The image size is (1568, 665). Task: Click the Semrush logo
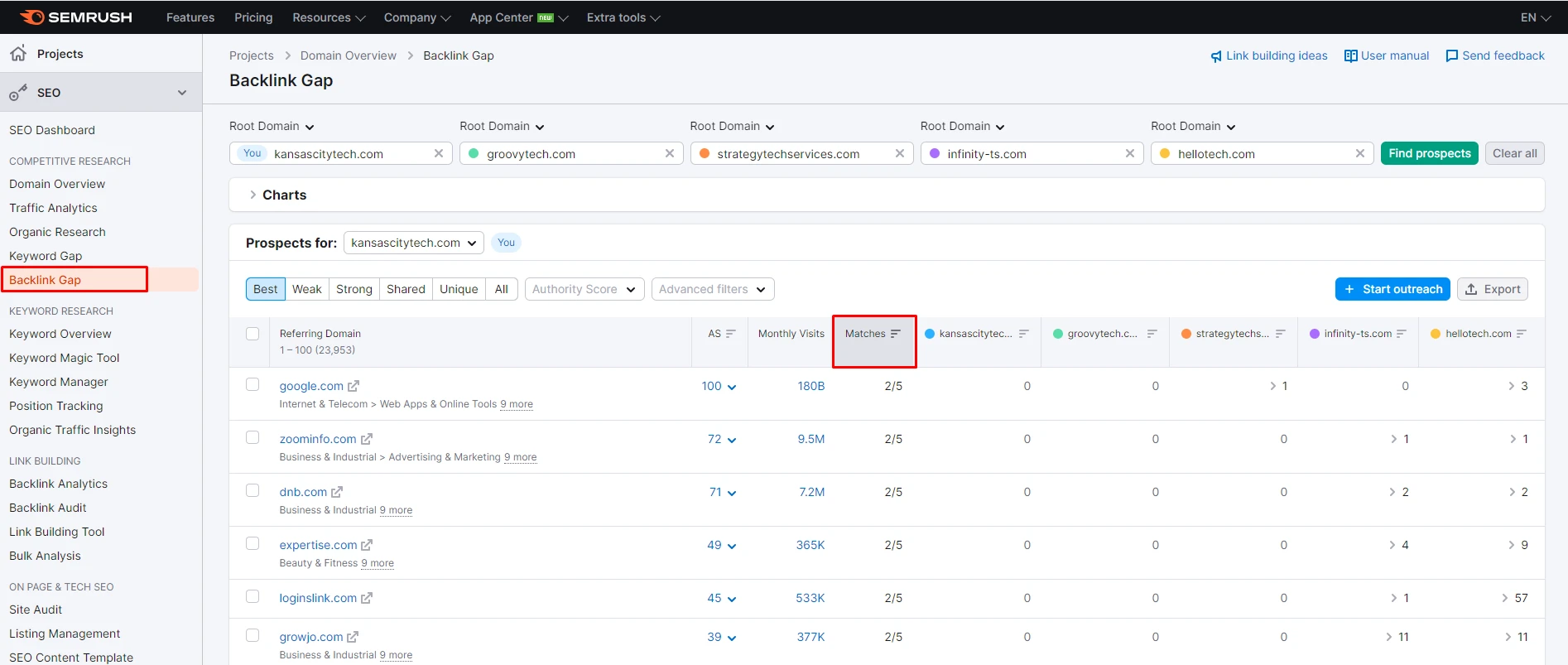click(75, 17)
